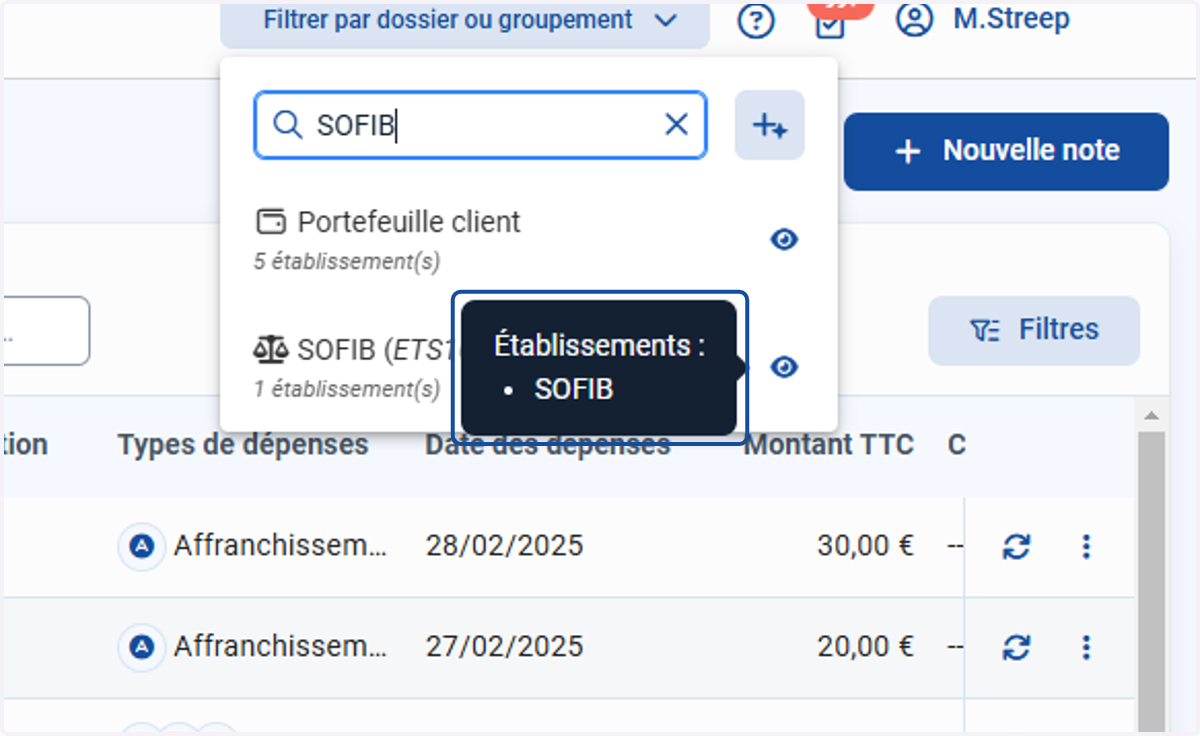1200x736 pixels.
Task: Select the 27/02/2025 date cell
Action: 504,647
